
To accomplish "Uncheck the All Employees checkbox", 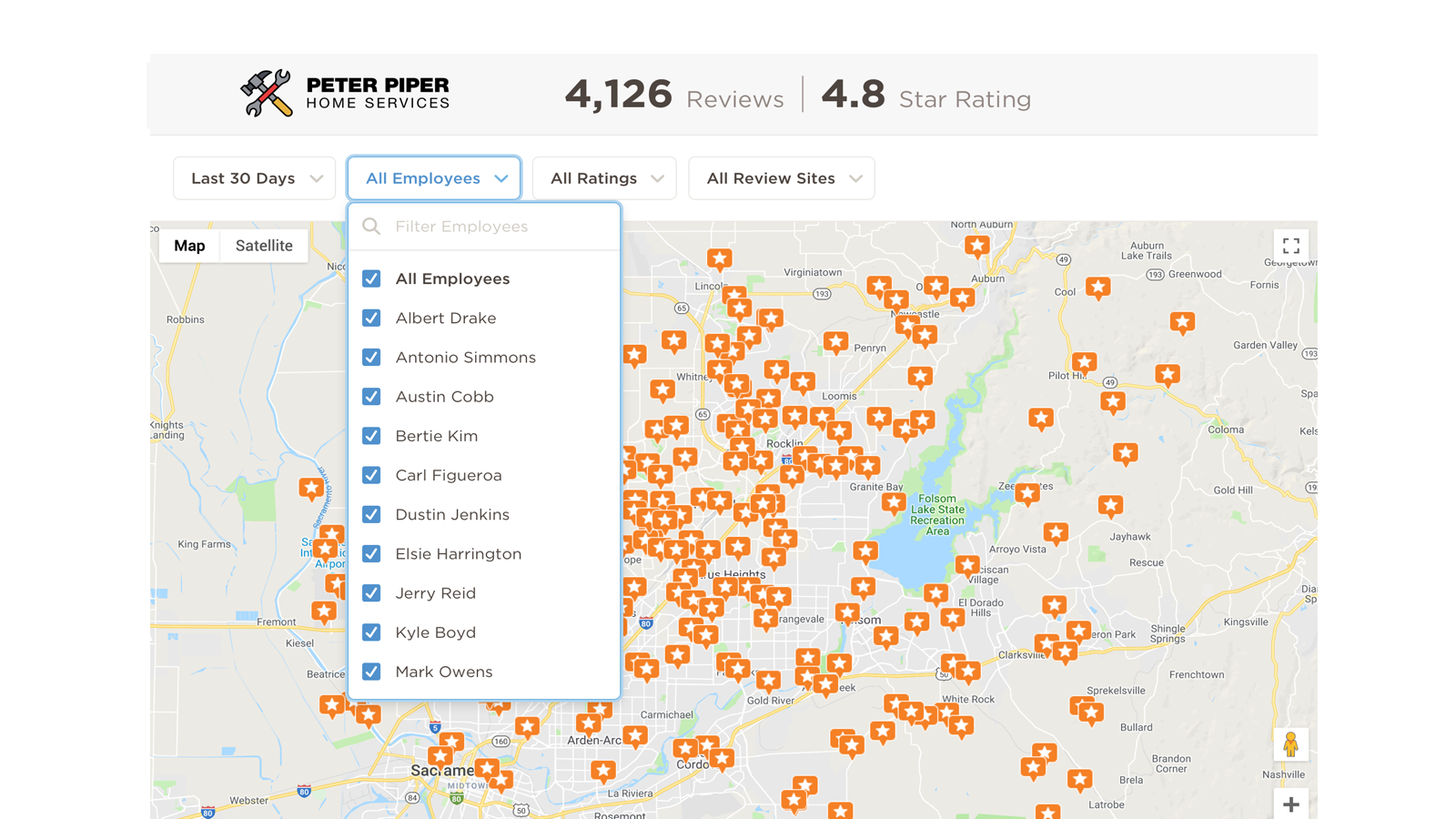I will 371,278.
